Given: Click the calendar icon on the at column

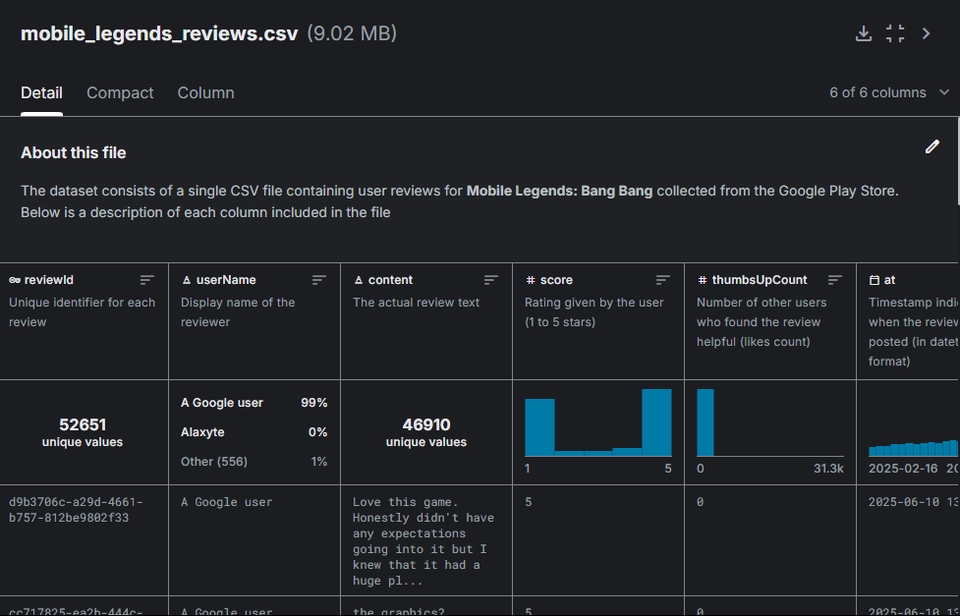Looking at the screenshot, I should pos(872,280).
